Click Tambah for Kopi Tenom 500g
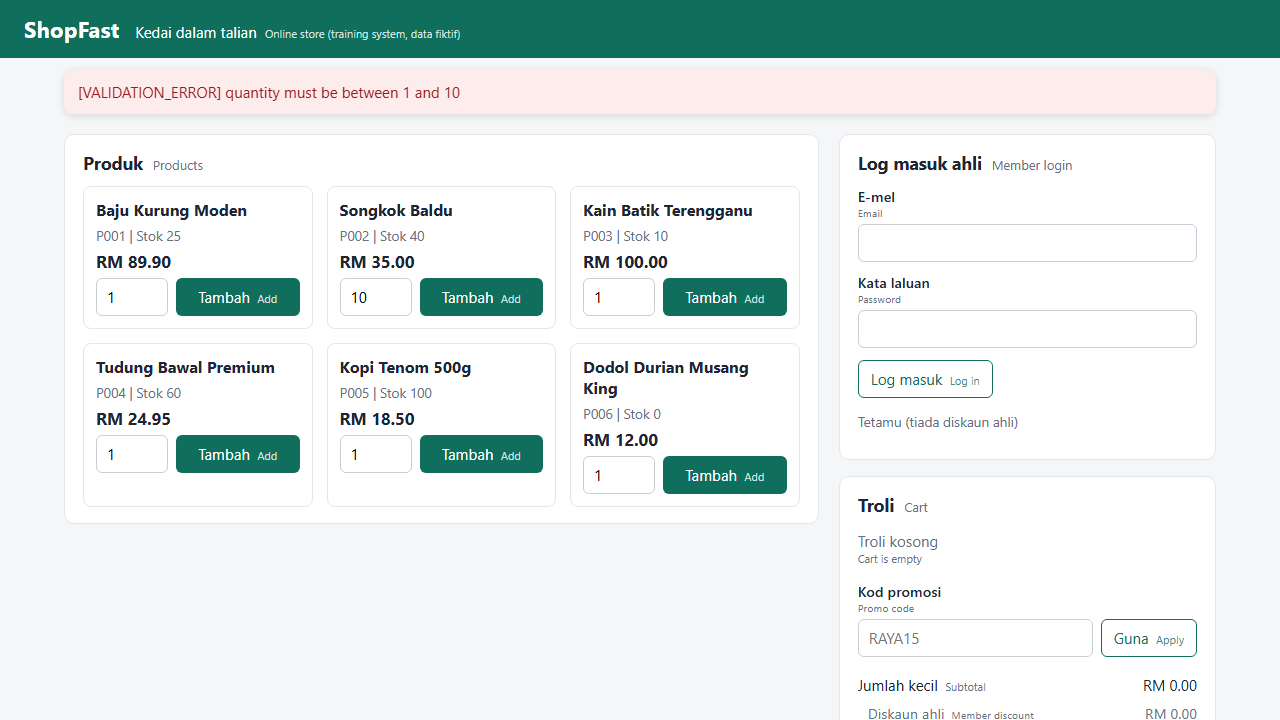 click(481, 454)
